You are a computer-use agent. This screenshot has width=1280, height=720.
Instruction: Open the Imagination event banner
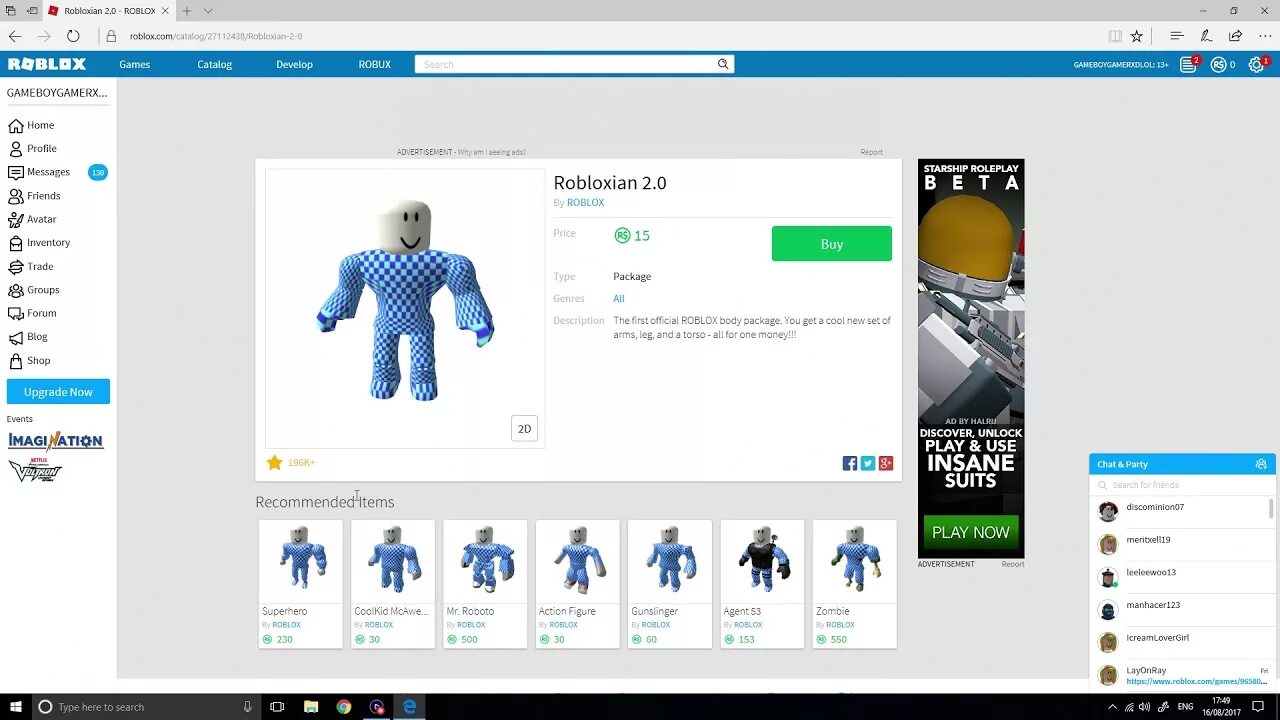56,441
